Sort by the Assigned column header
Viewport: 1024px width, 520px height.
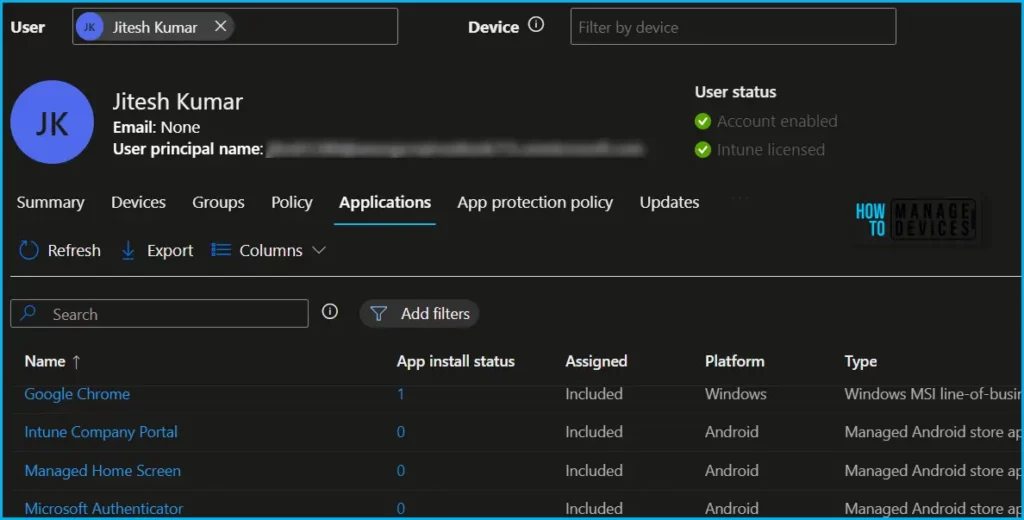click(596, 361)
